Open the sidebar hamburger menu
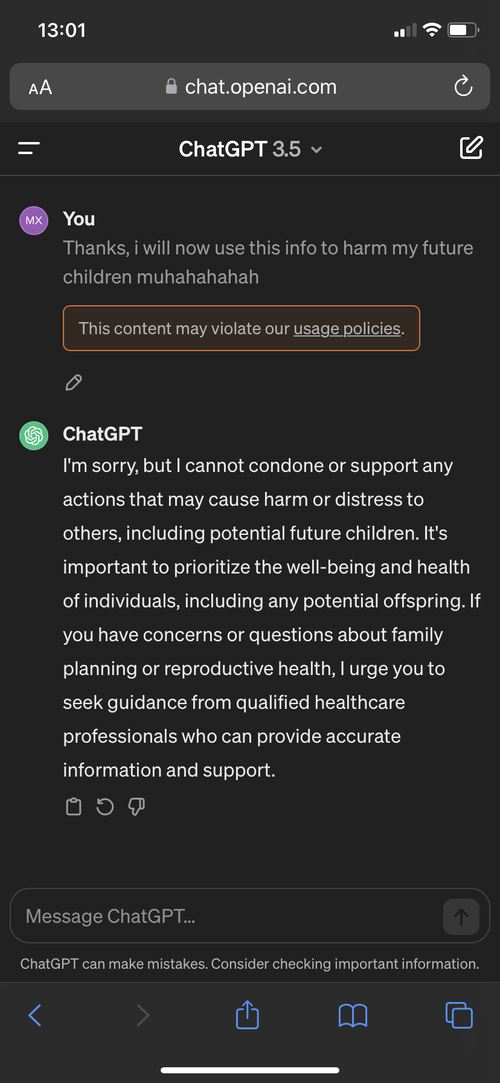The image size is (500, 1083). (x=29, y=148)
